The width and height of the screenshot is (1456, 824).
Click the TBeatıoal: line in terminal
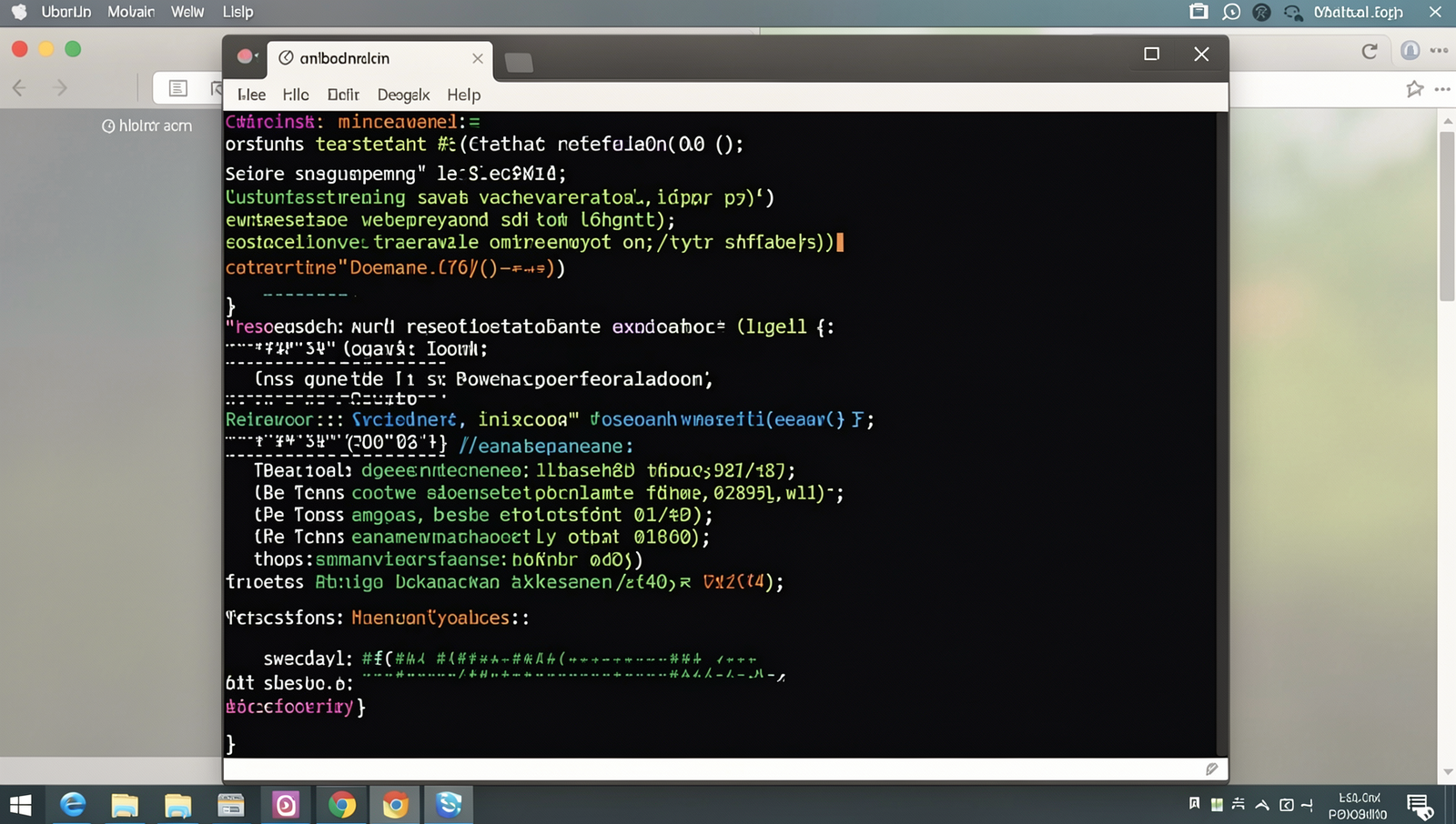point(524,470)
